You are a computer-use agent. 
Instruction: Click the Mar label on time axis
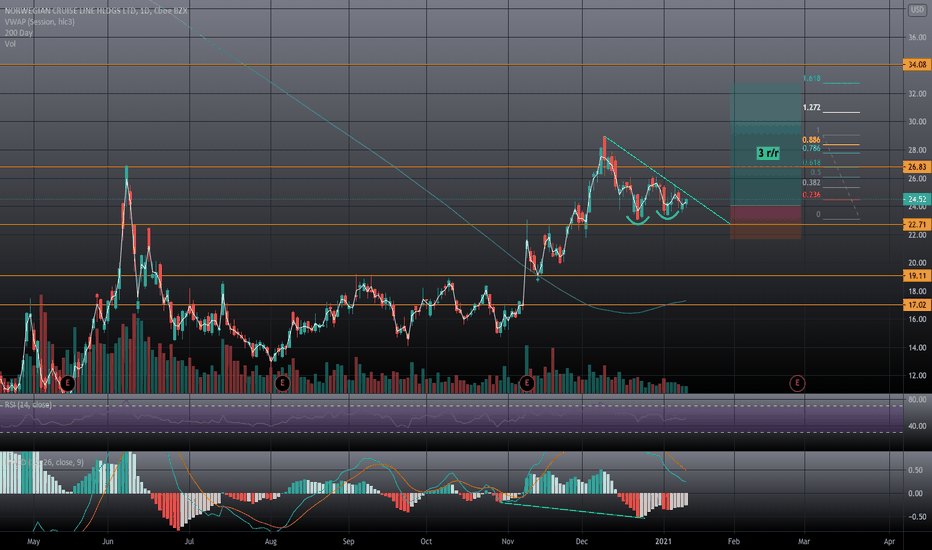coord(804,542)
